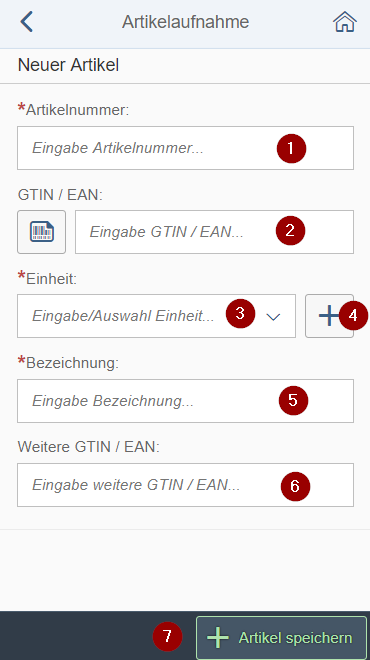Focus the Eingabe Bezeichnung text field
The width and height of the screenshot is (370, 660).
(x=185, y=401)
